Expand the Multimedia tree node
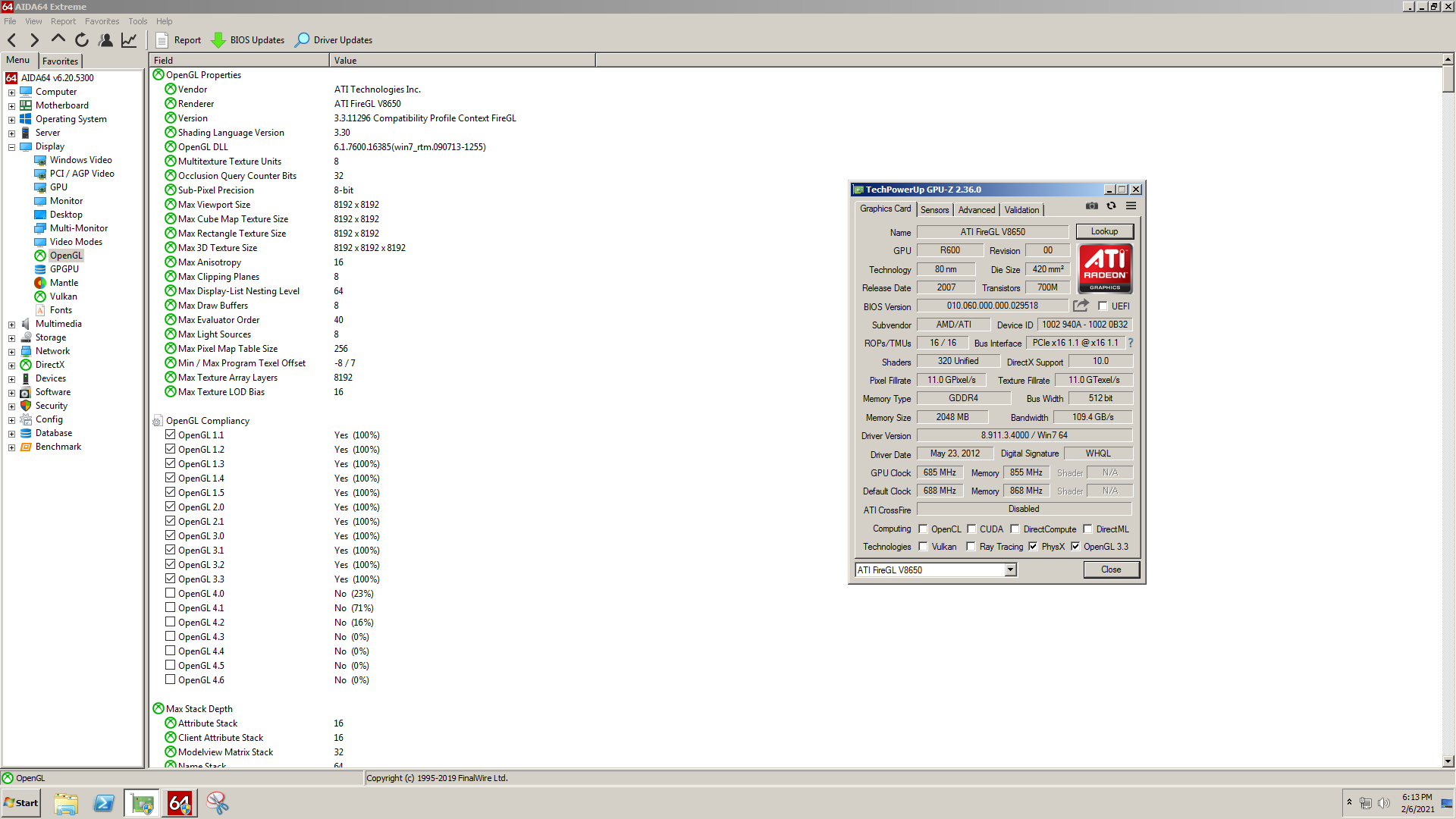This screenshot has height=819, width=1456. [x=11, y=325]
